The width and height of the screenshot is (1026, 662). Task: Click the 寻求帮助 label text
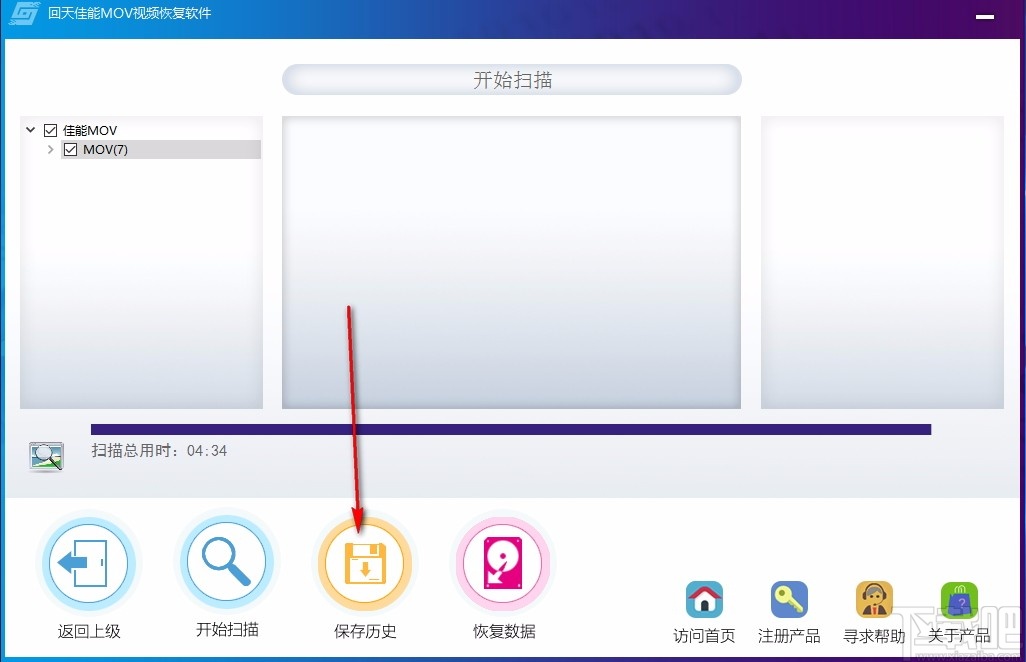tap(874, 636)
